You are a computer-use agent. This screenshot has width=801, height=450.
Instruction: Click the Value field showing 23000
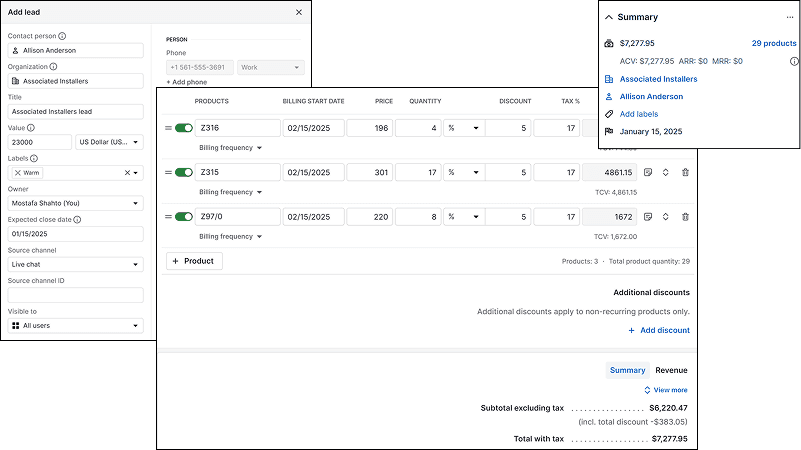point(40,142)
